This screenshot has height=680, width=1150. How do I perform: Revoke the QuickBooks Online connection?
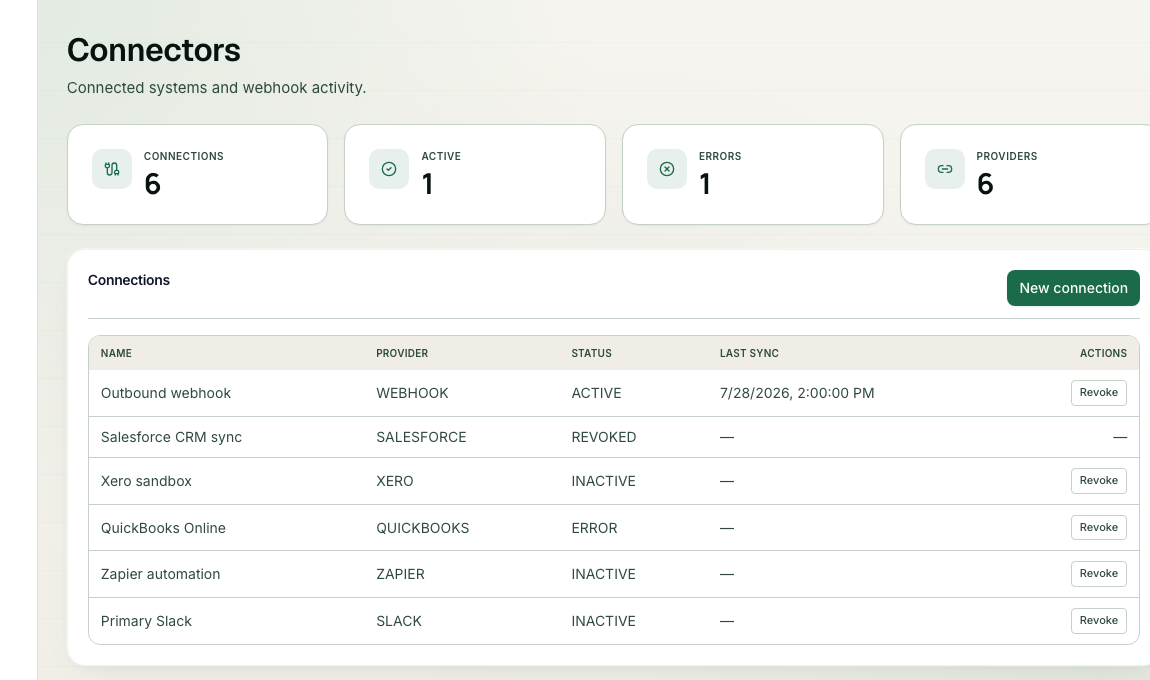coord(1099,527)
